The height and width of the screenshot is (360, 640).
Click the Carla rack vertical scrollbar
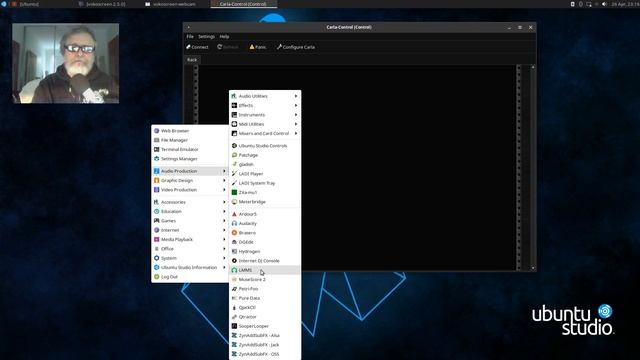coord(533,167)
